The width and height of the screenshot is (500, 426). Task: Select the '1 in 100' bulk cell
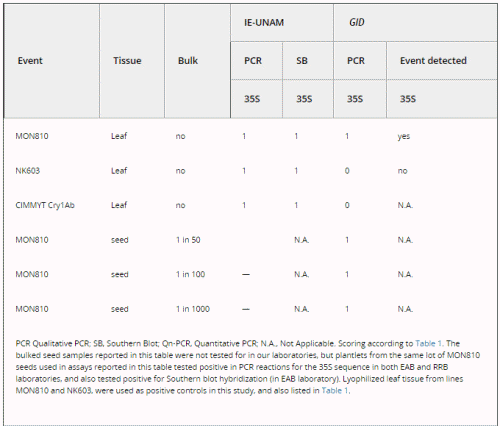click(x=190, y=274)
